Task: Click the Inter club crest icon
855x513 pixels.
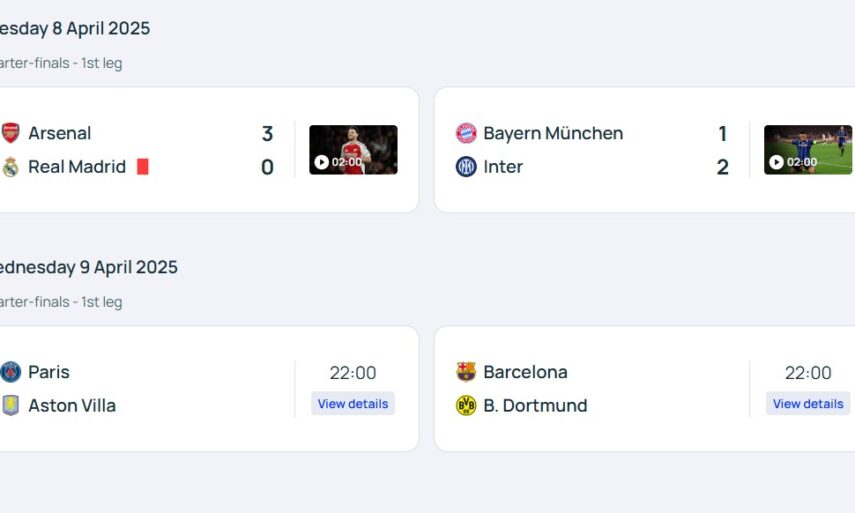Action: pyautogui.click(x=466, y=167)
